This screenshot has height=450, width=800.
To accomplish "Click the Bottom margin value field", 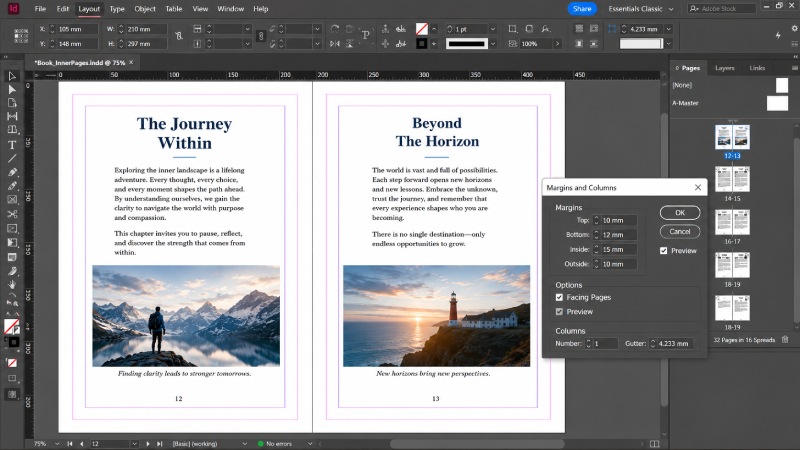I will 619,235.
